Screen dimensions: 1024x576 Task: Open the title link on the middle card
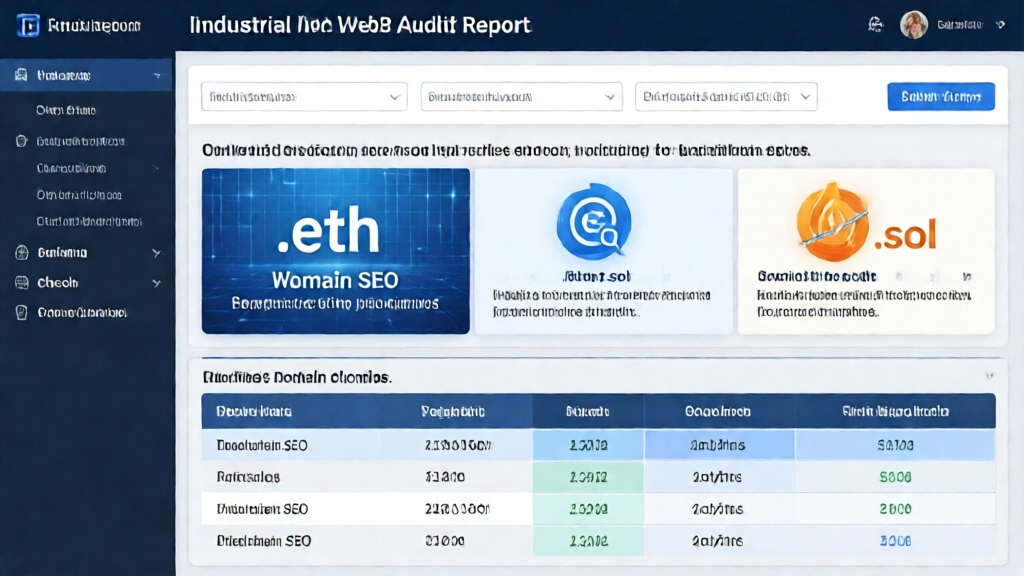(x=596, y=277)
